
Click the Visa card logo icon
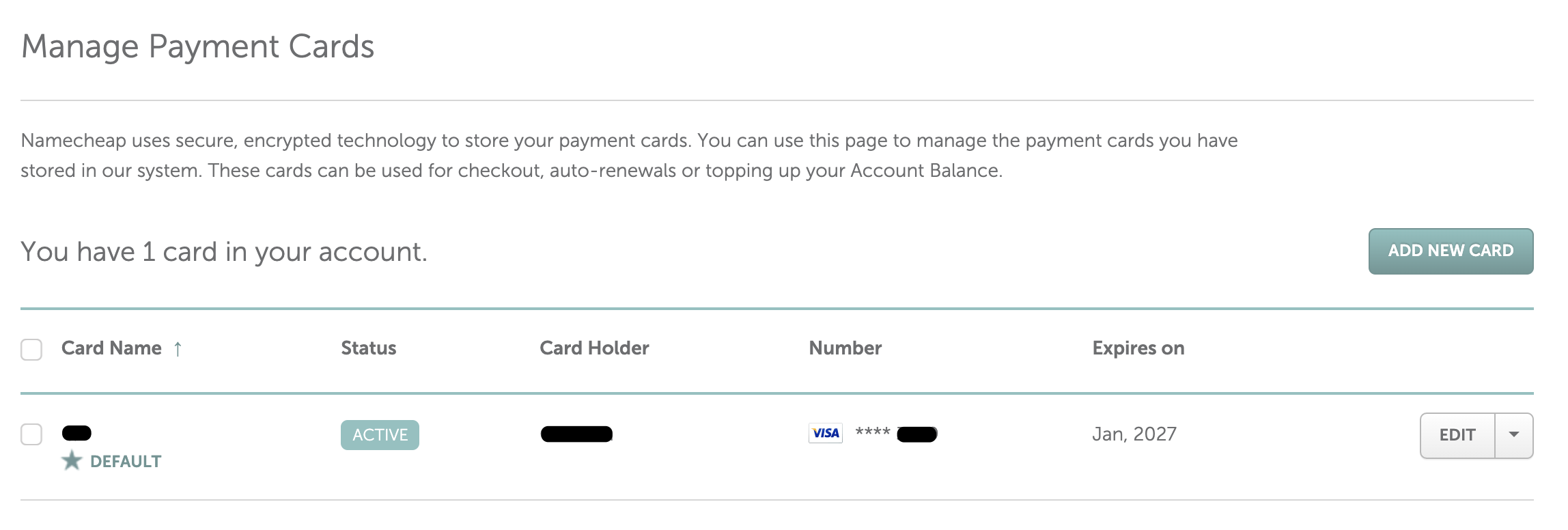[x=825, y=433]
